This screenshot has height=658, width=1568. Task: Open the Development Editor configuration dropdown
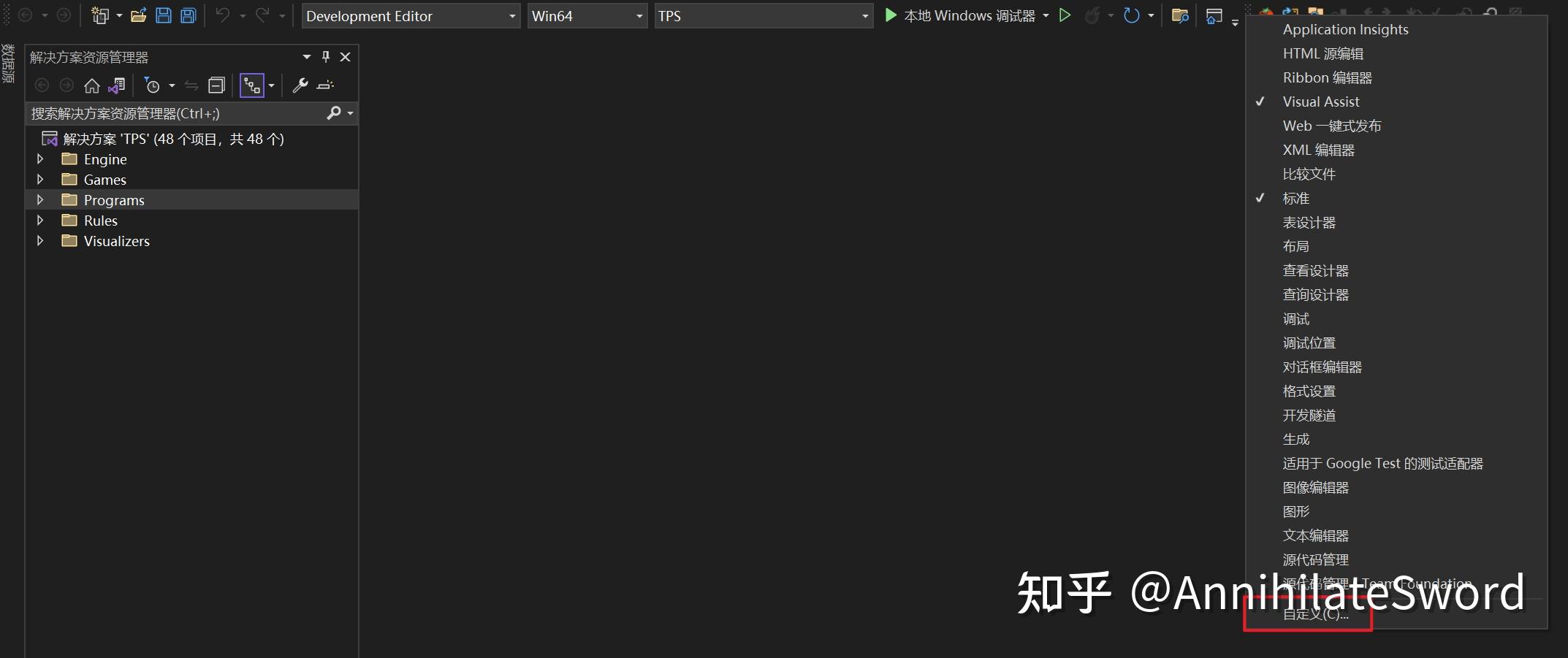tap(511, 15)
